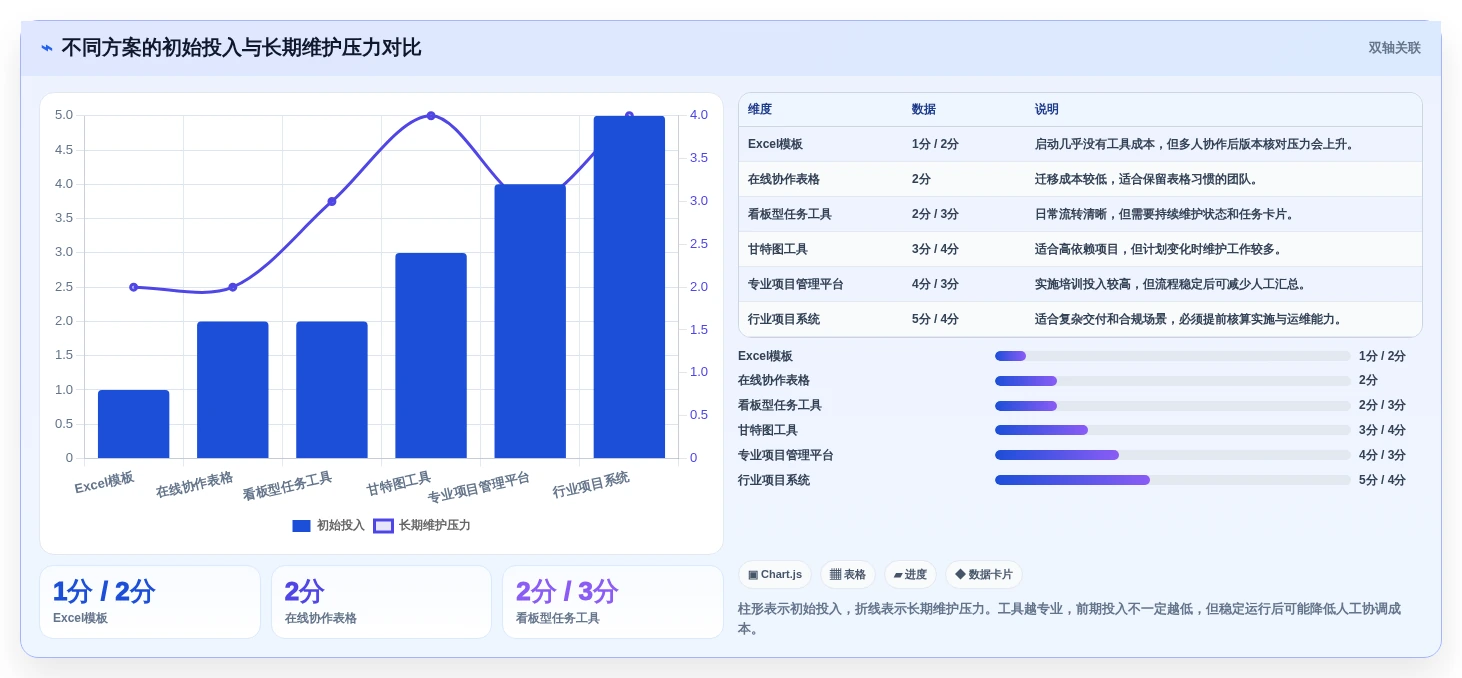Click the footer note starting 柱形表示初始投入
This screenshot has width=1462, height=678.
pos(1070,618)
